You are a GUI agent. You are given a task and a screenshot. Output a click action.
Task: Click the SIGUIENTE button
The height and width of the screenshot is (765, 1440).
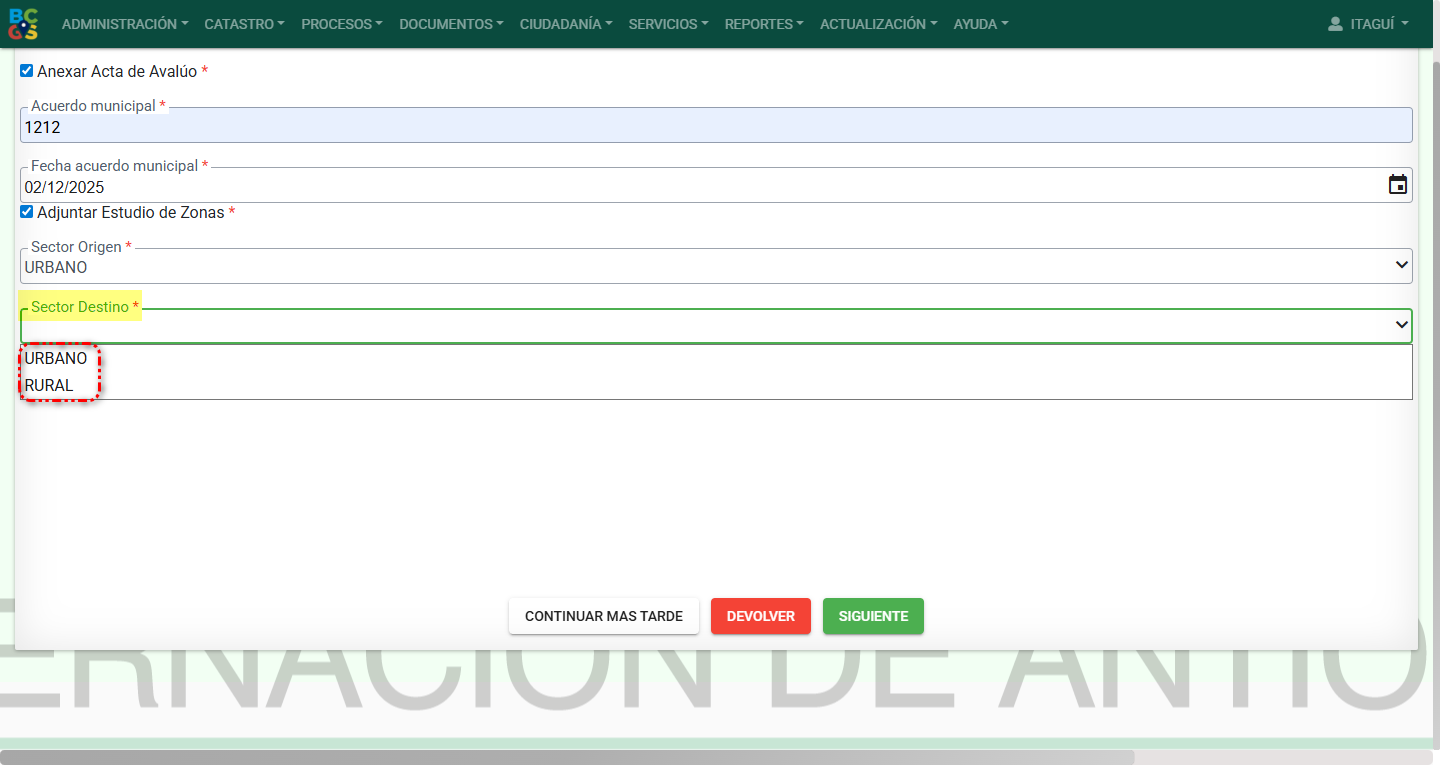[873, 616]
